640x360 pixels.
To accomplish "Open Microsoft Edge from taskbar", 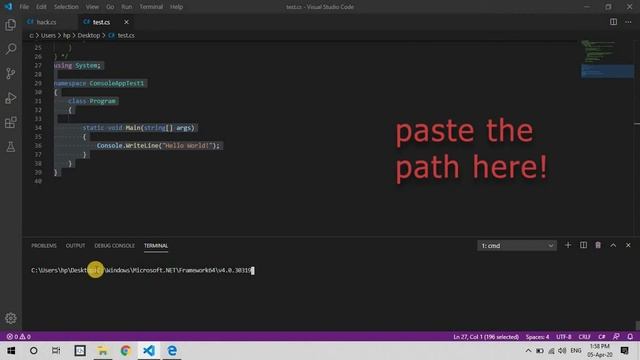I will [x=172, y=351].
